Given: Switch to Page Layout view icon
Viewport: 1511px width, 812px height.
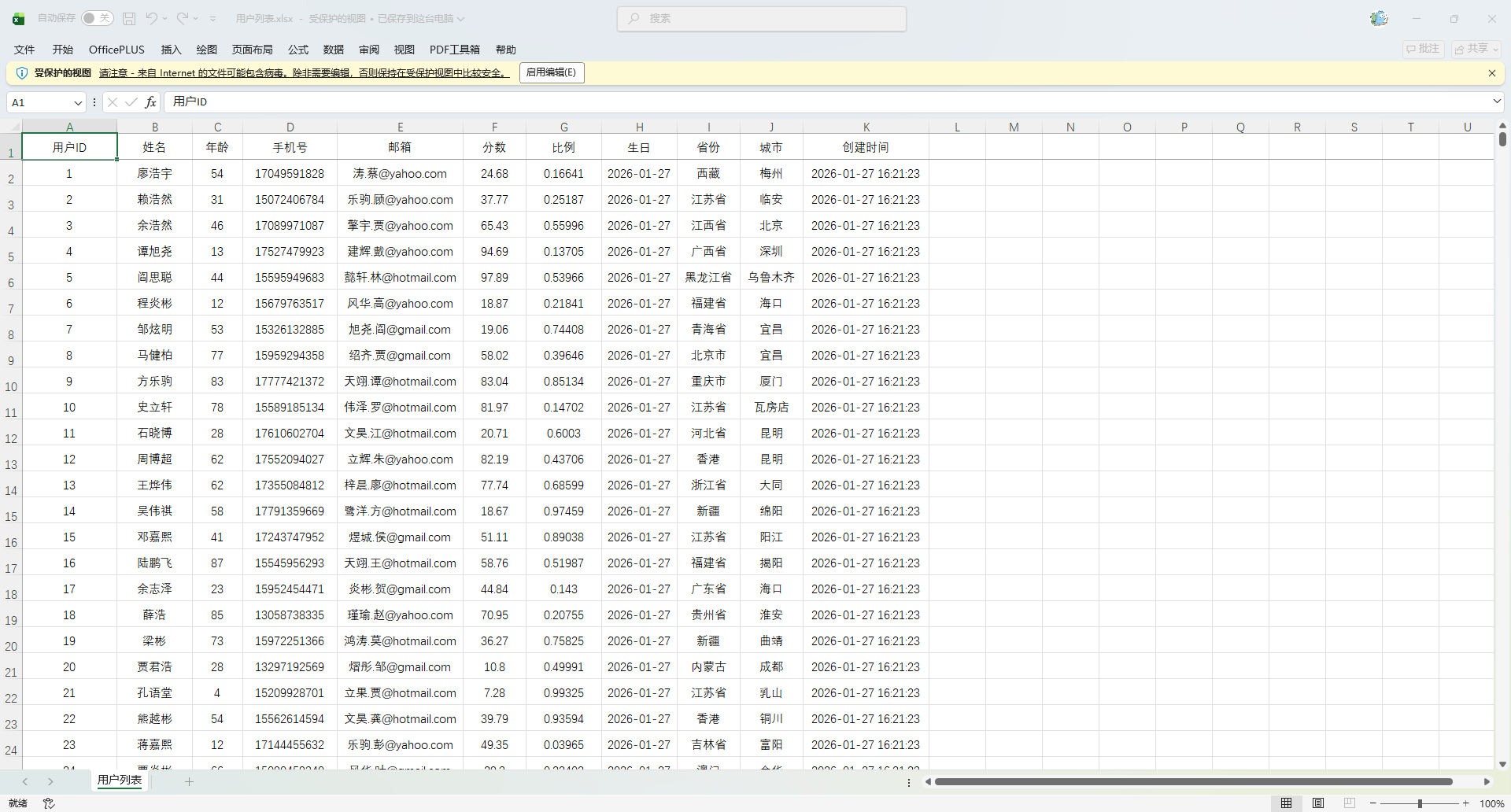Looking at the screenshot, I should coord(1318,803).
